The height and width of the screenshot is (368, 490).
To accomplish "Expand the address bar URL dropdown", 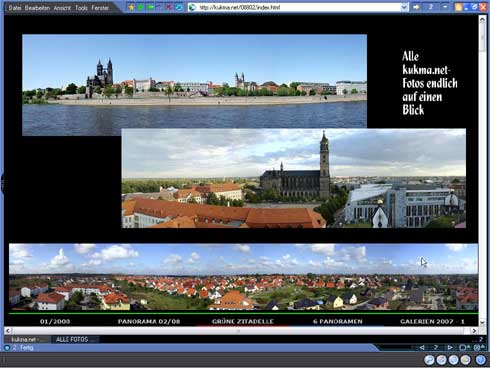I will 404,7.
